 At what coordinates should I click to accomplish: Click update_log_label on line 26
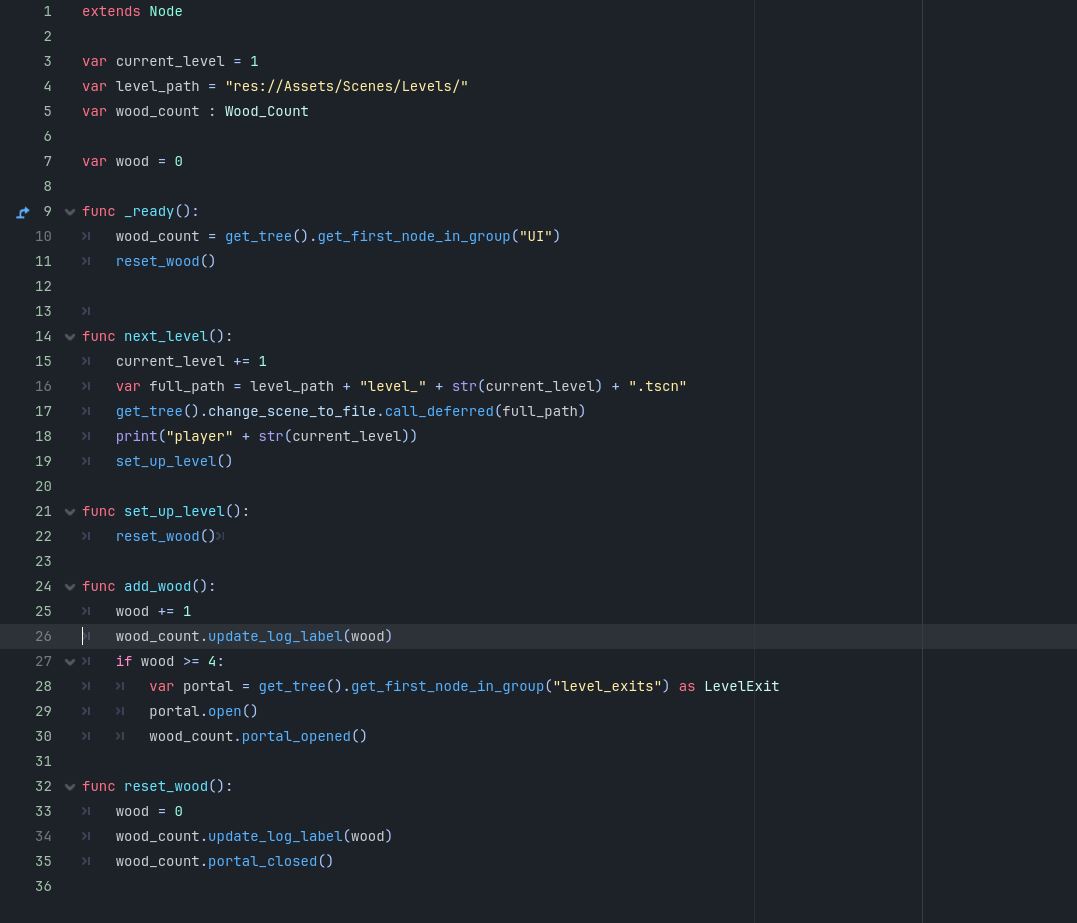(x=275, y=636)
